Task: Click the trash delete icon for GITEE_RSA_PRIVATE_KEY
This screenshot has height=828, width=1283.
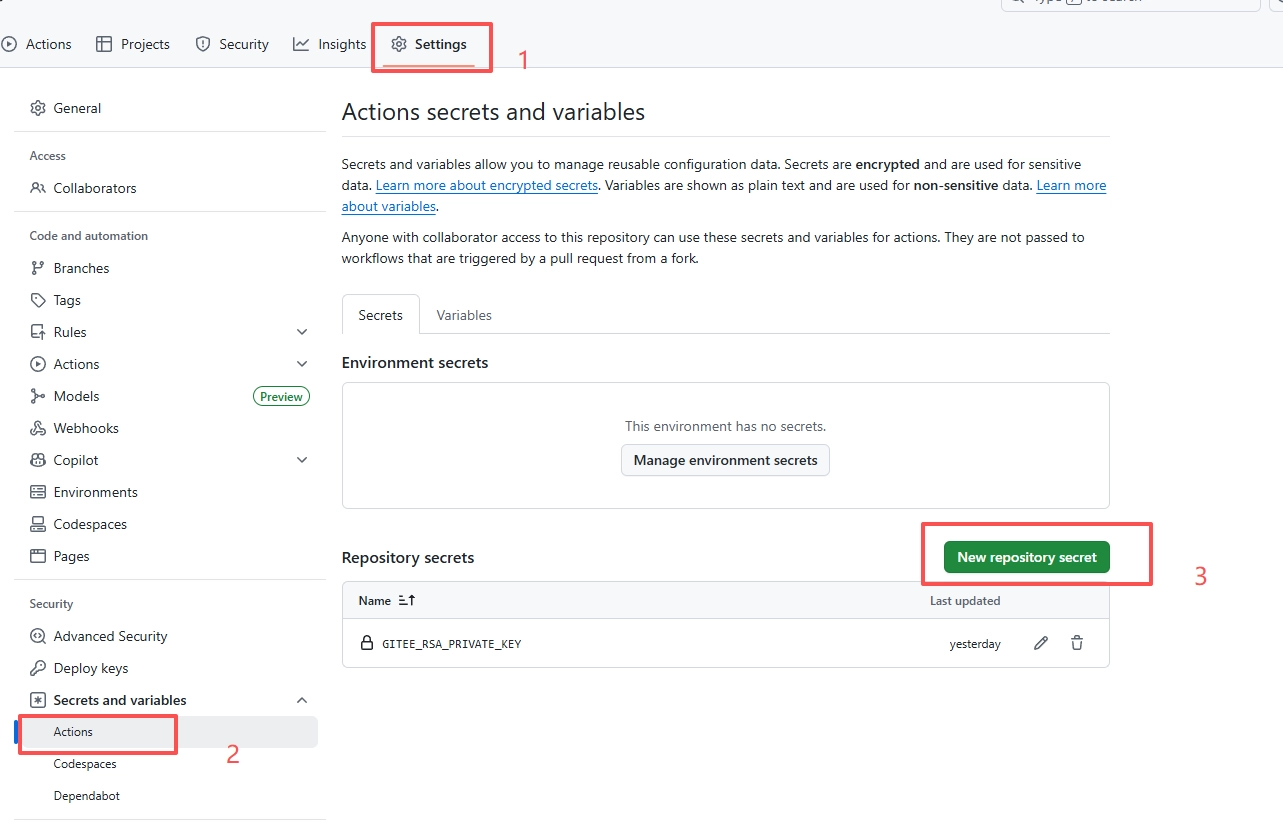Action: 1077,643
